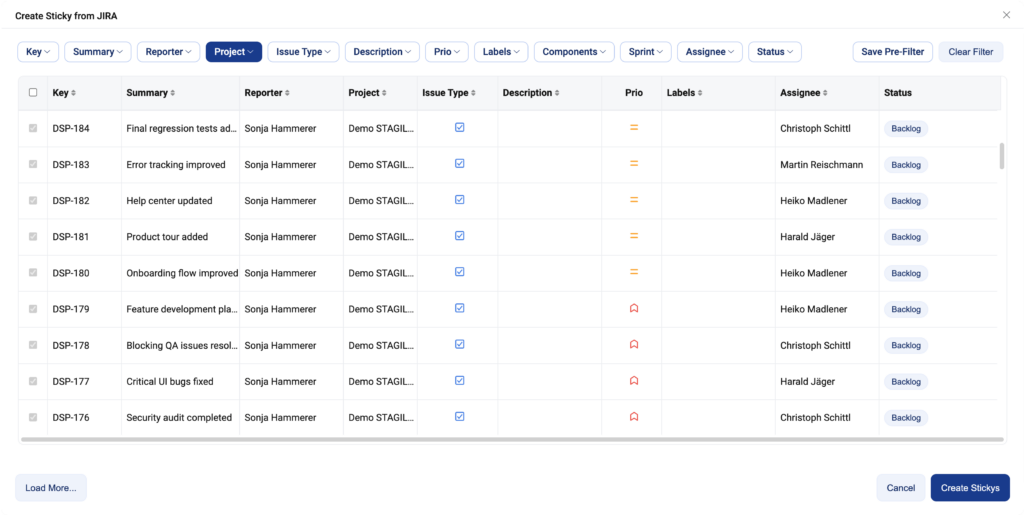The height and width of the screenshot is (515, 1024).
Task: Open the Description filter dropdown
Action: 382,52
